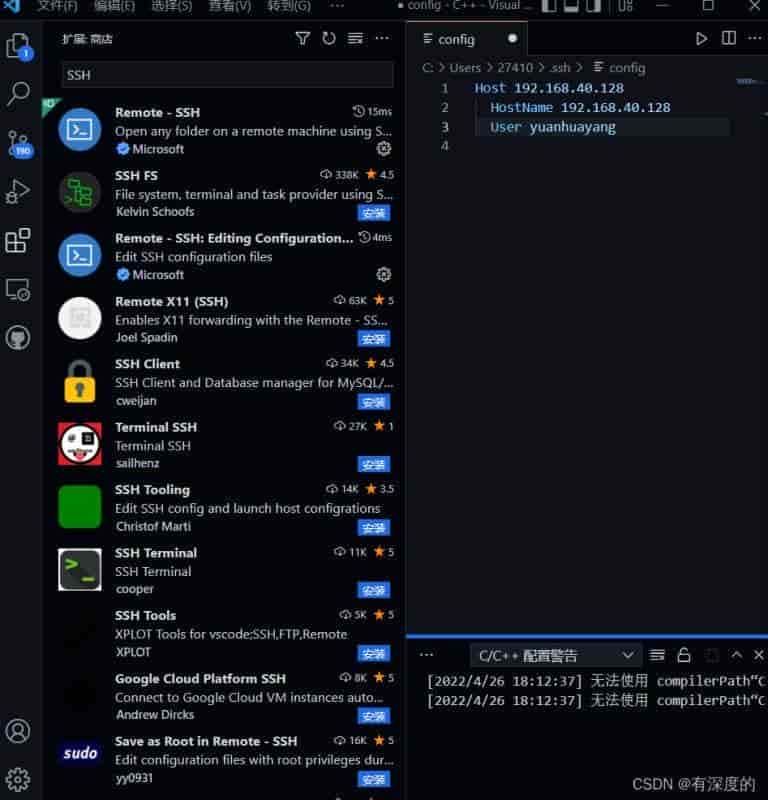
Task: Click the SSH extension search box
Action: click(x=227, y=75)
